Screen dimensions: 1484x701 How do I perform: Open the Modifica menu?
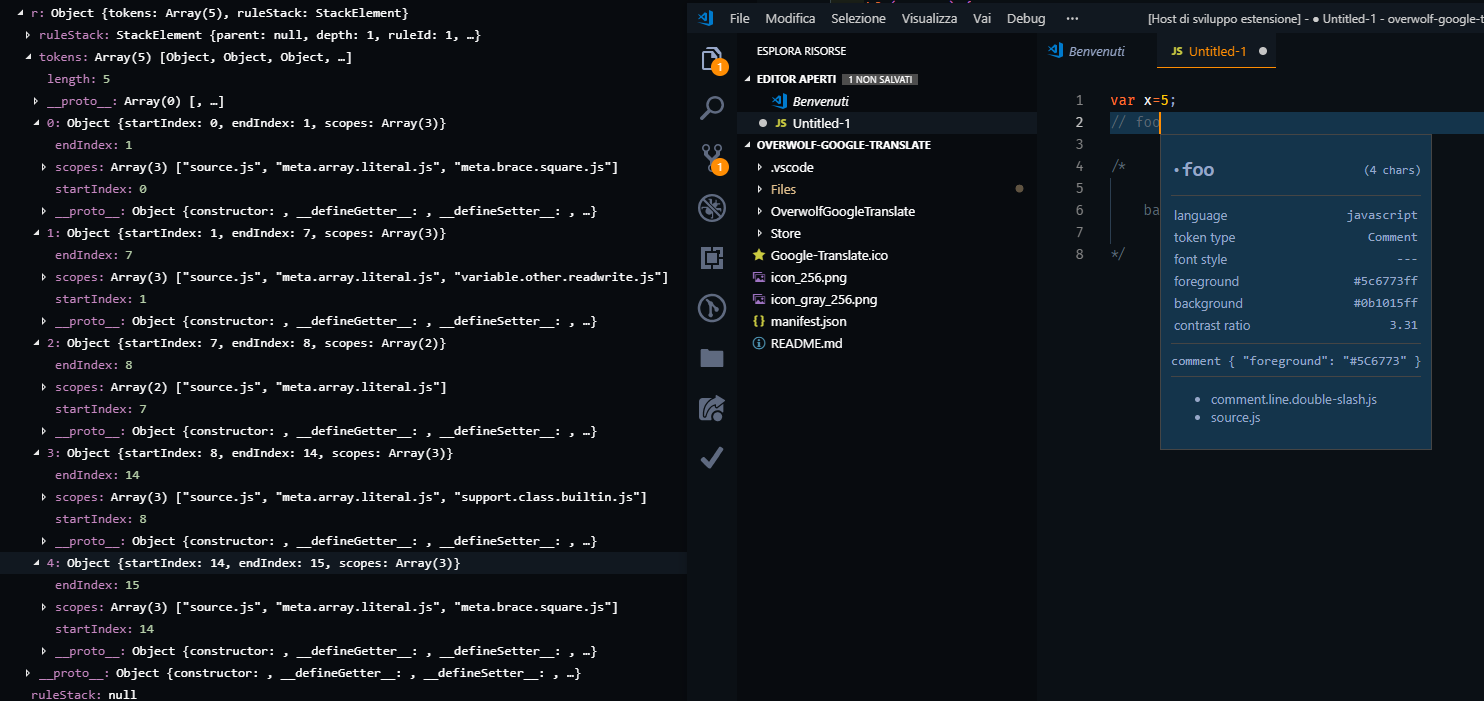[790, 18]
